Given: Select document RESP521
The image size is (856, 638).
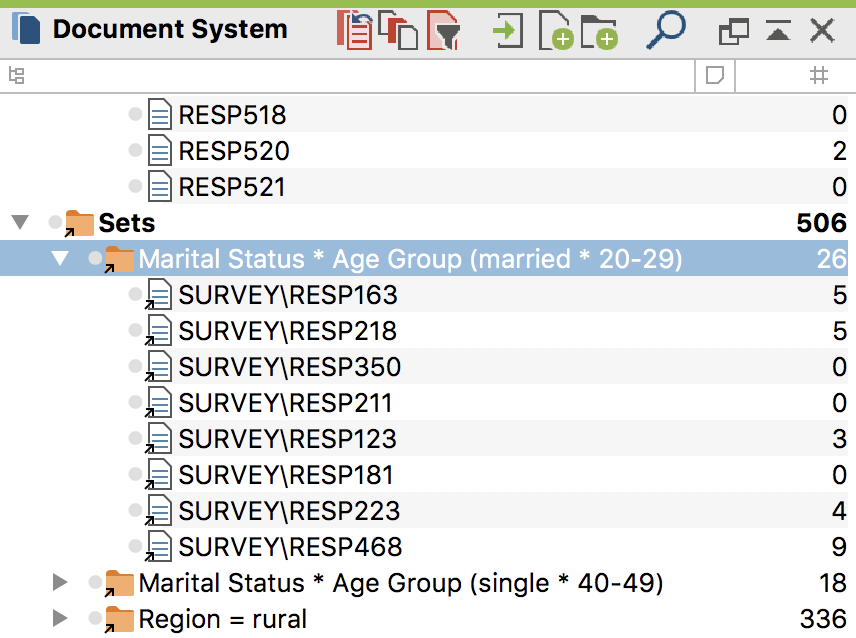Looking at the screenshot, I should [232, 187].
